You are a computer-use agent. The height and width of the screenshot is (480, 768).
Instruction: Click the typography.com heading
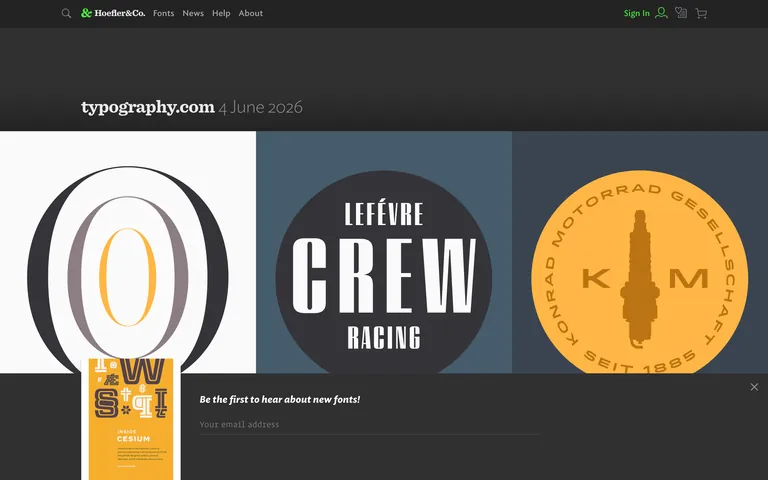(x=148, y=107)
